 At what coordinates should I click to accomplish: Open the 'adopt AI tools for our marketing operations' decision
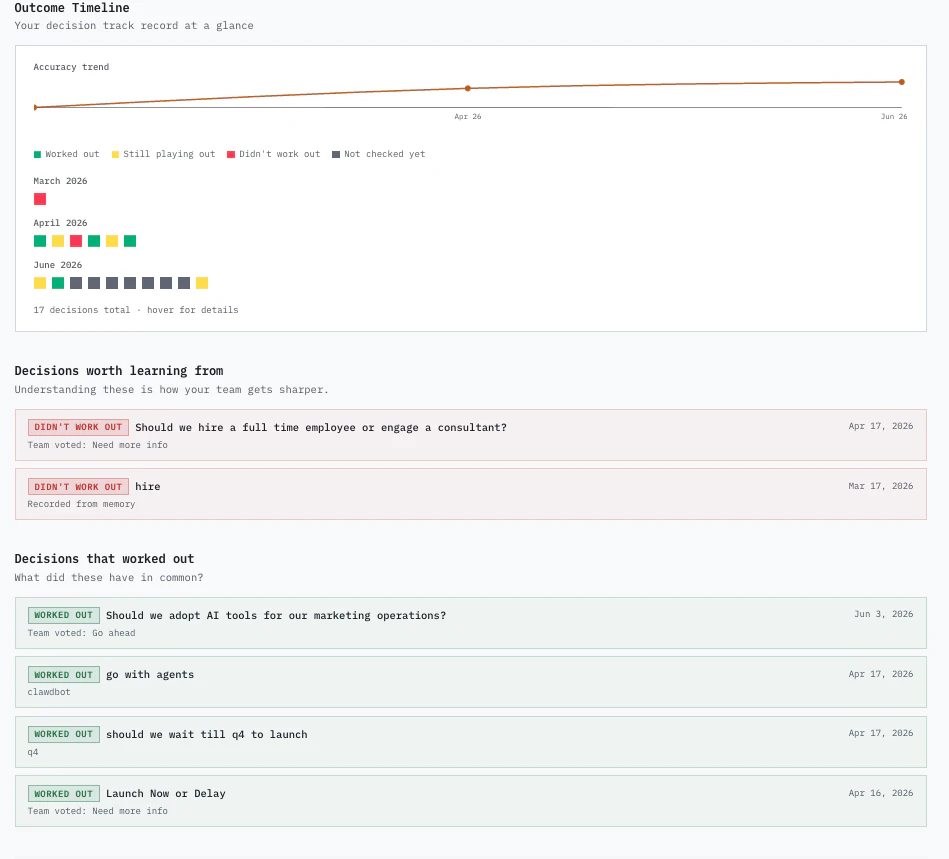471,623
